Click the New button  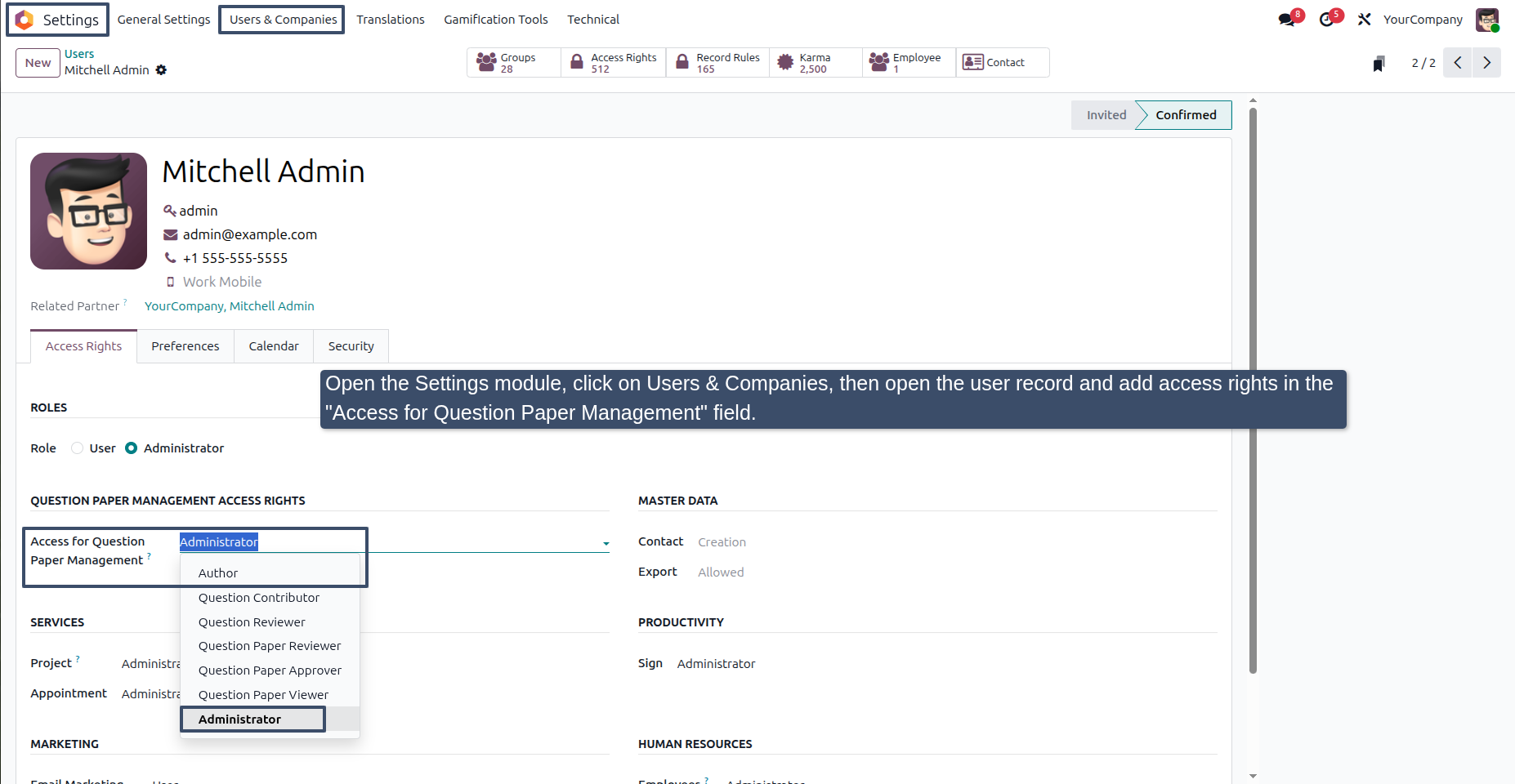click(x=38, y=63)
